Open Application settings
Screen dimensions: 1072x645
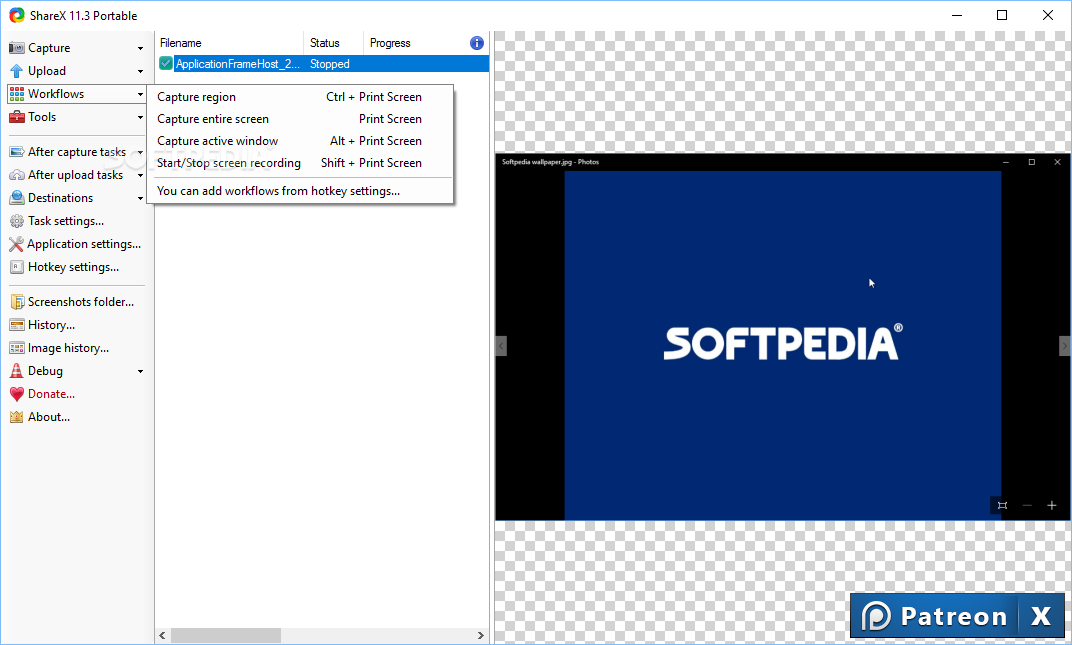coord(84,244)
